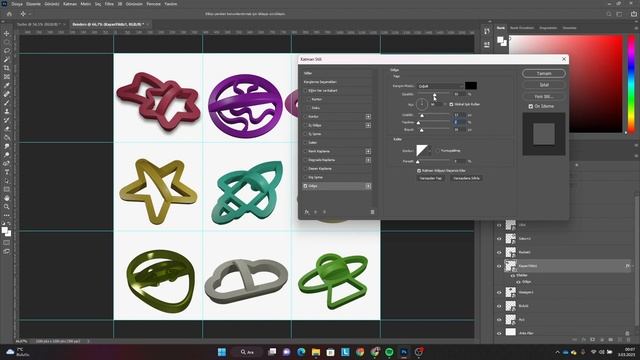The width and height of the screenshot is (640, 360).
Task: Select the Lasso tool
Action: (7, 51)
